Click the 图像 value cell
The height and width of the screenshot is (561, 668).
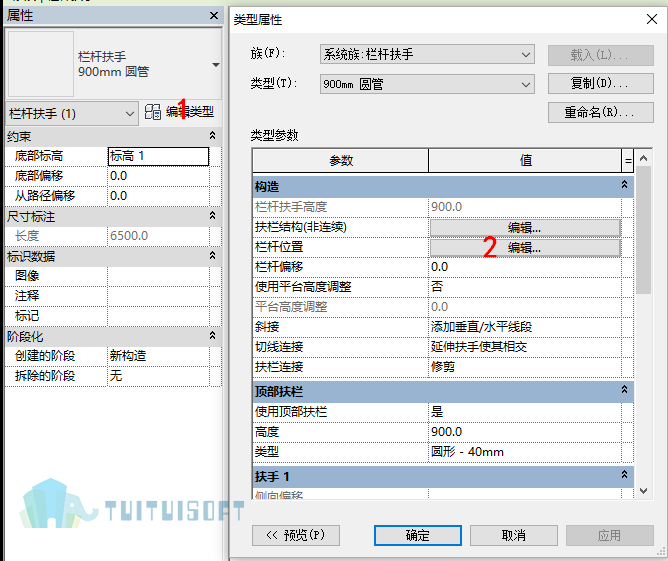[x=158, y=276]
